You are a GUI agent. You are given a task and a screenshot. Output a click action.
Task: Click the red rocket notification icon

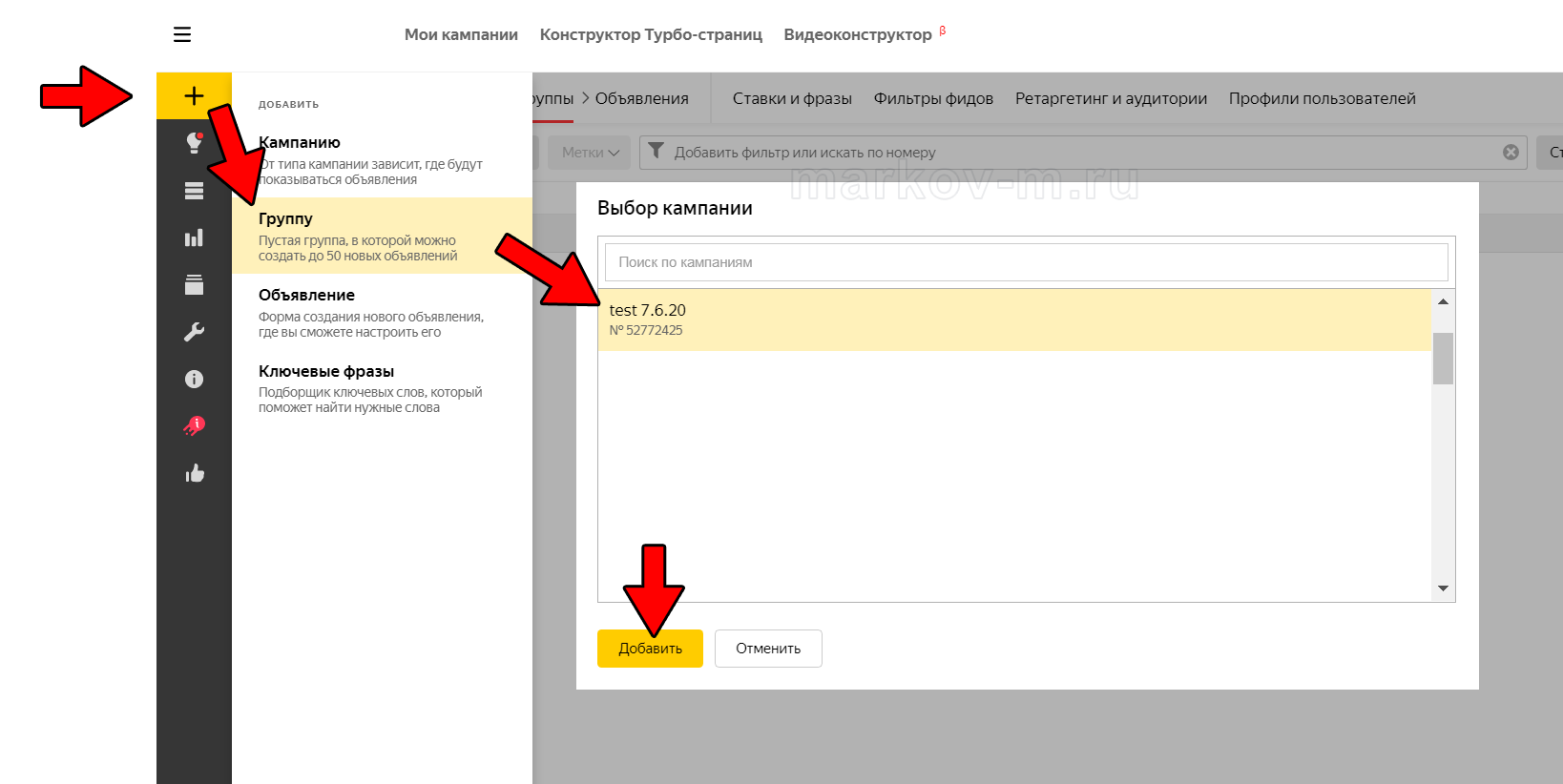pos(194,425)
